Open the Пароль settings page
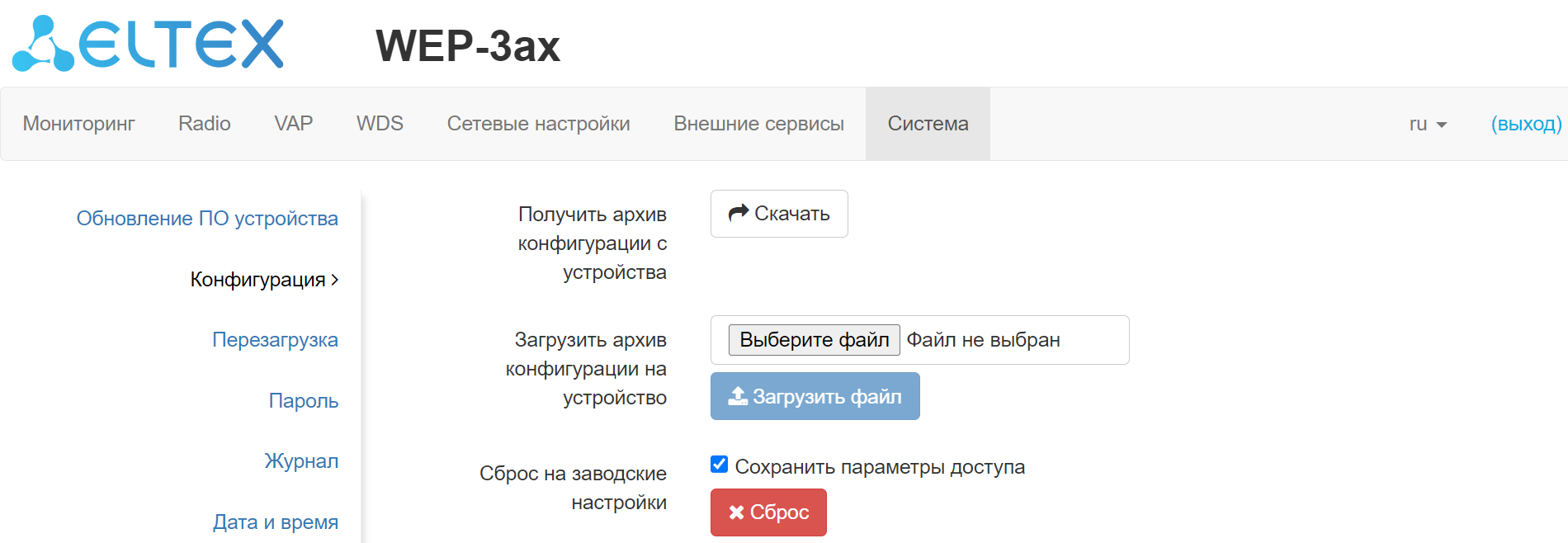Image resolution: width=1568 pixels, height=543 pixels. click(x=303, y=401)
